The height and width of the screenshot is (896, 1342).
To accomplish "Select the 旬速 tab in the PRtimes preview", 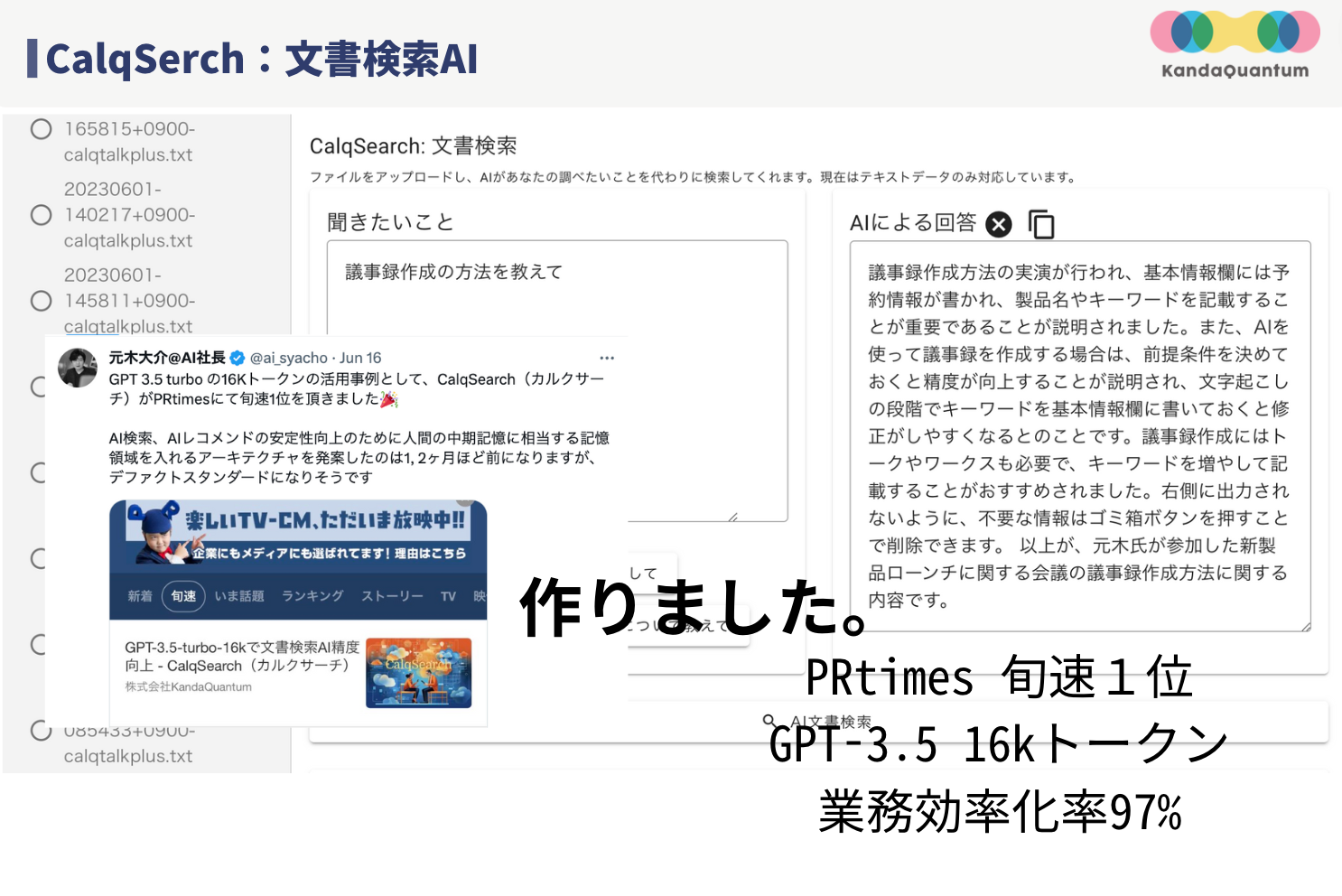I will point(183,595).
